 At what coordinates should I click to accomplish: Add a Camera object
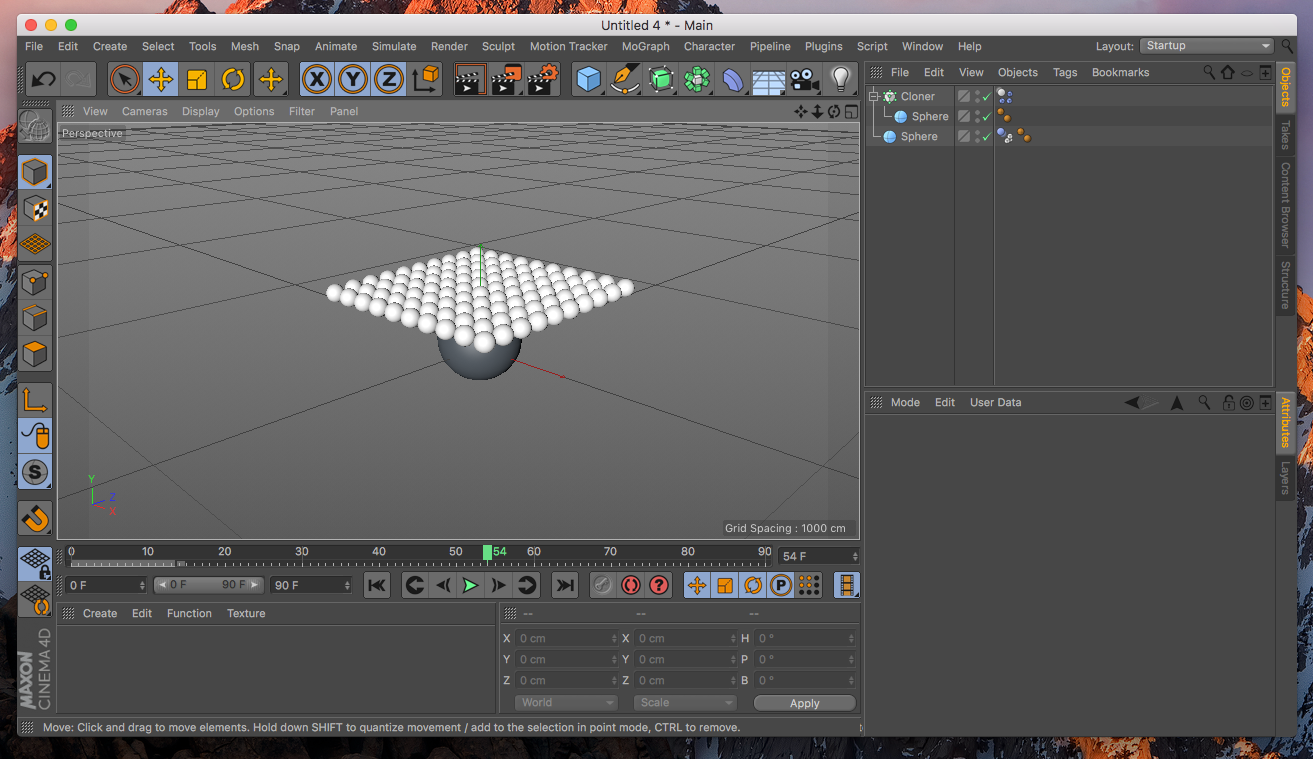coord(804,79)
